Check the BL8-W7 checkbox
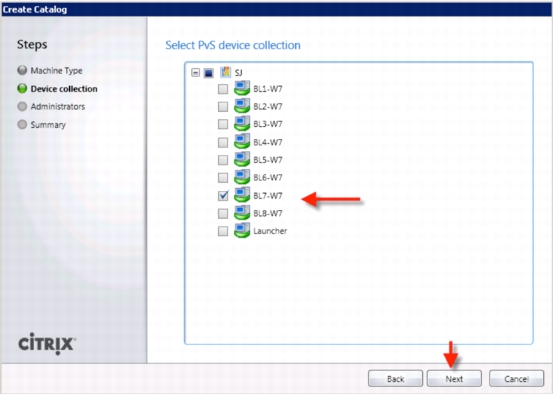 [x=223, y=213]
